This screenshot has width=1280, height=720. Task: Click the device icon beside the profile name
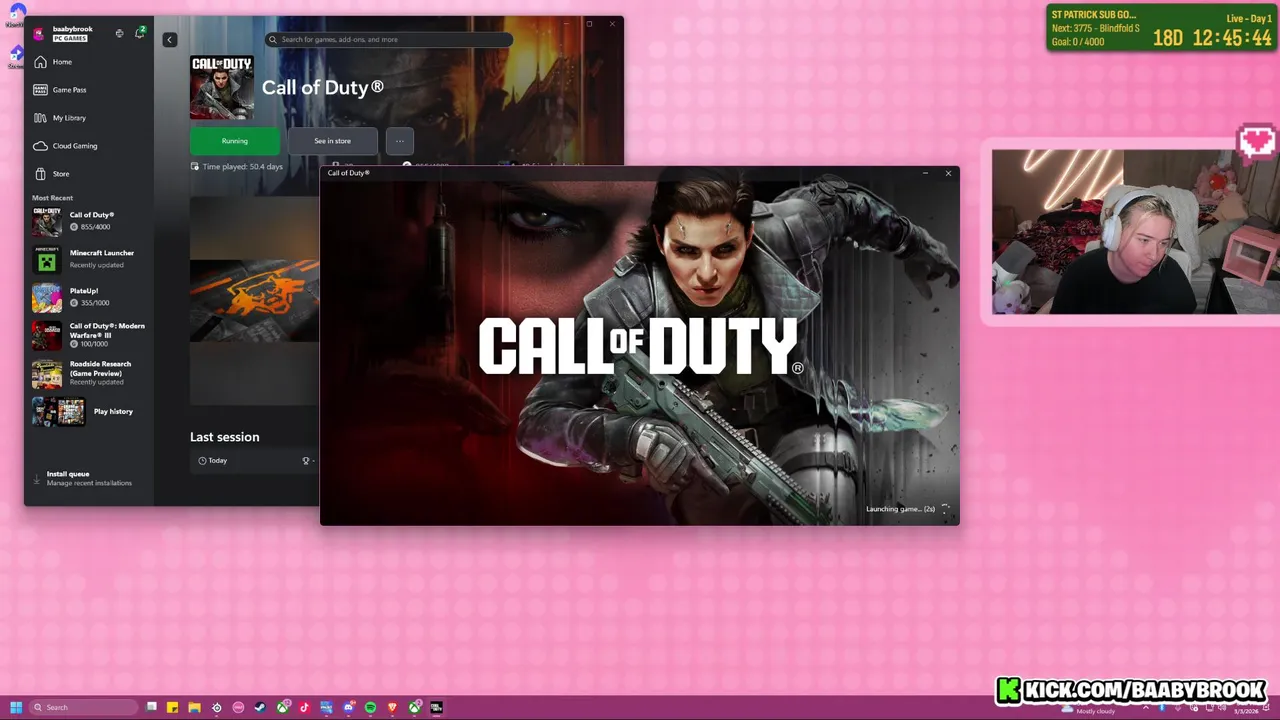pos(119,33)
